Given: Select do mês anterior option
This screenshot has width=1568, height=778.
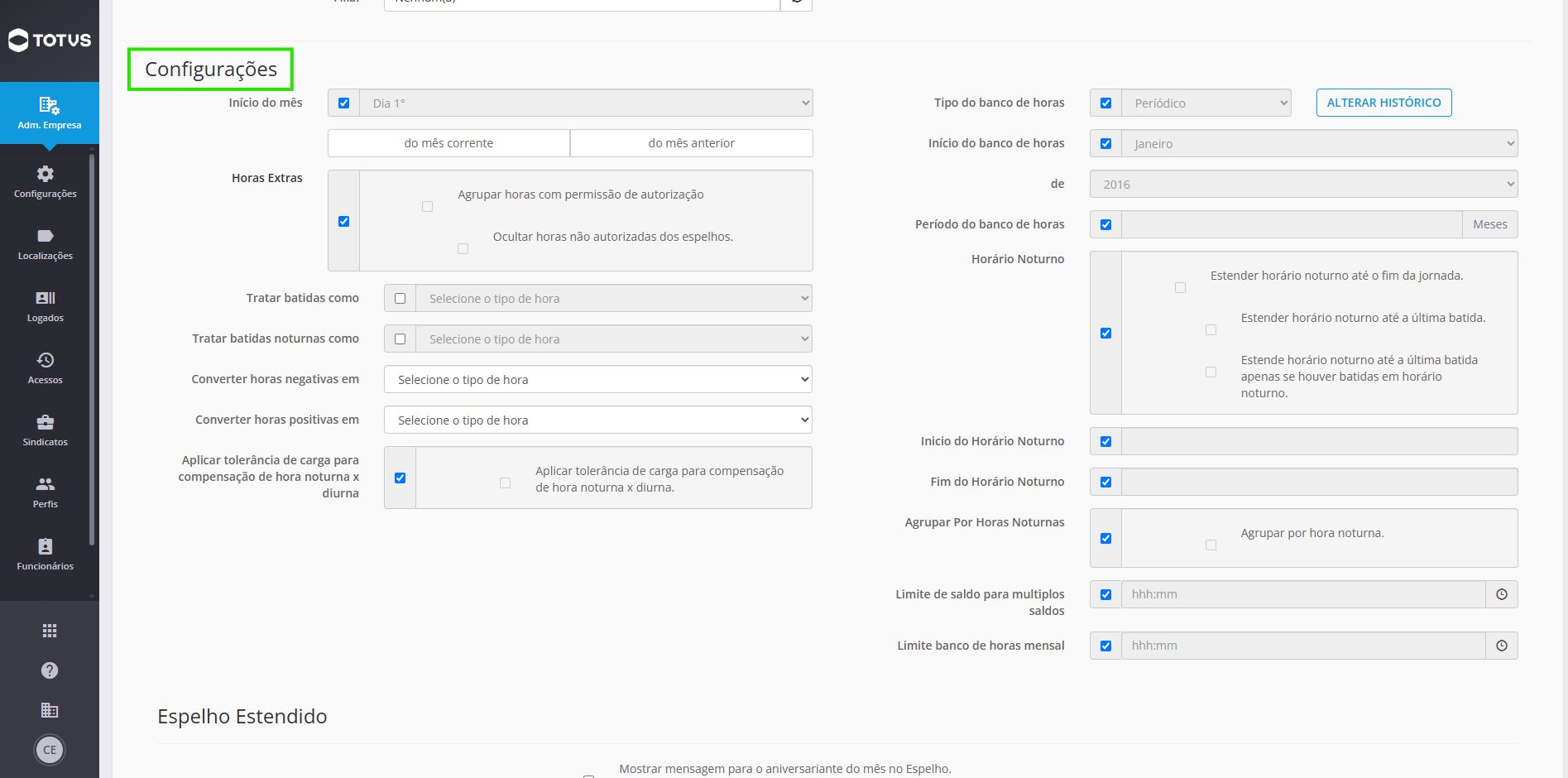Looking at the screenshot, I should 692,143.
